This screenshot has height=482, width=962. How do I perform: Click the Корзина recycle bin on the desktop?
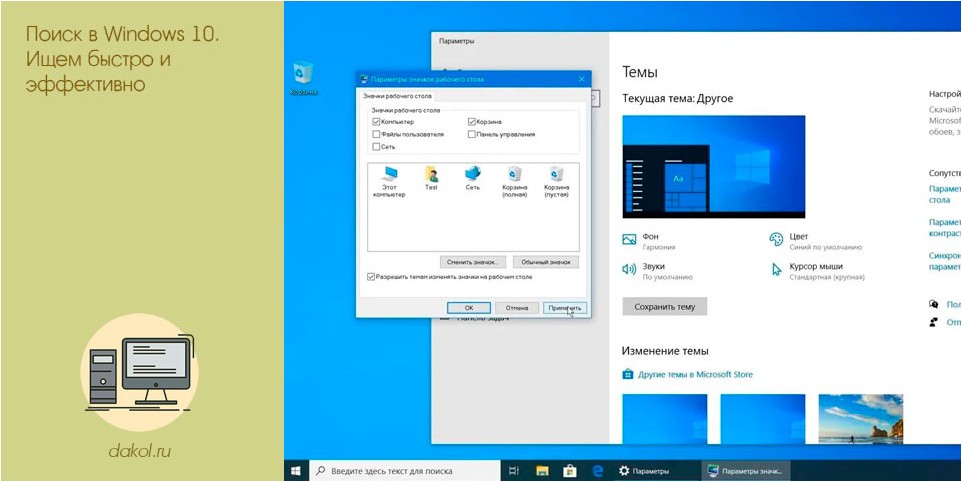(304, 78)
